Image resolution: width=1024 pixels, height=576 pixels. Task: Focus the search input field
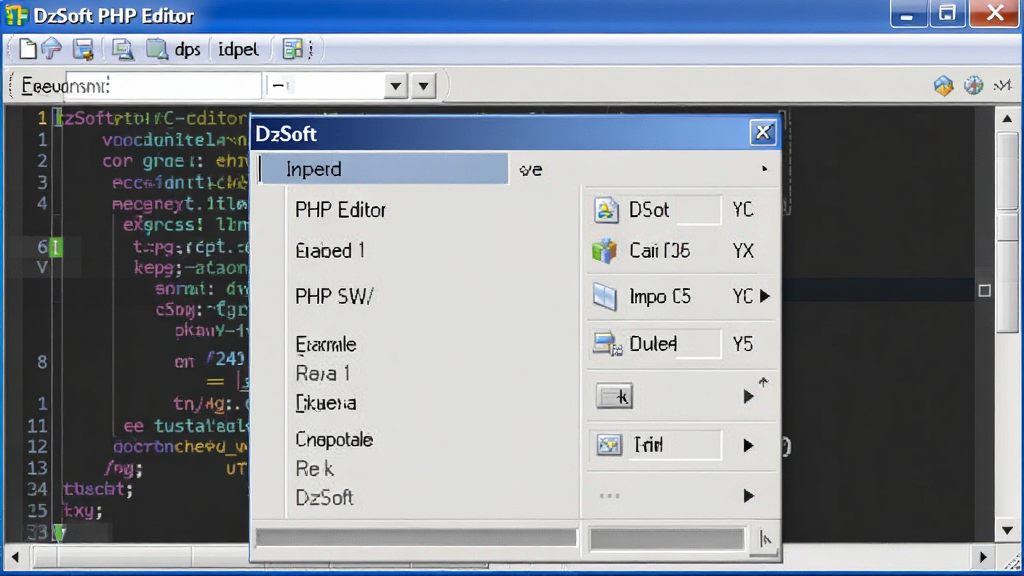(163, 86)
